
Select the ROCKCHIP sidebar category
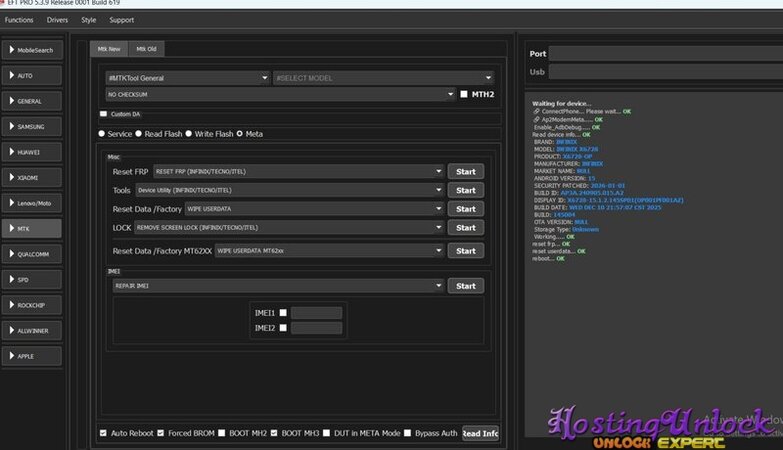click(x=33, y=305)
